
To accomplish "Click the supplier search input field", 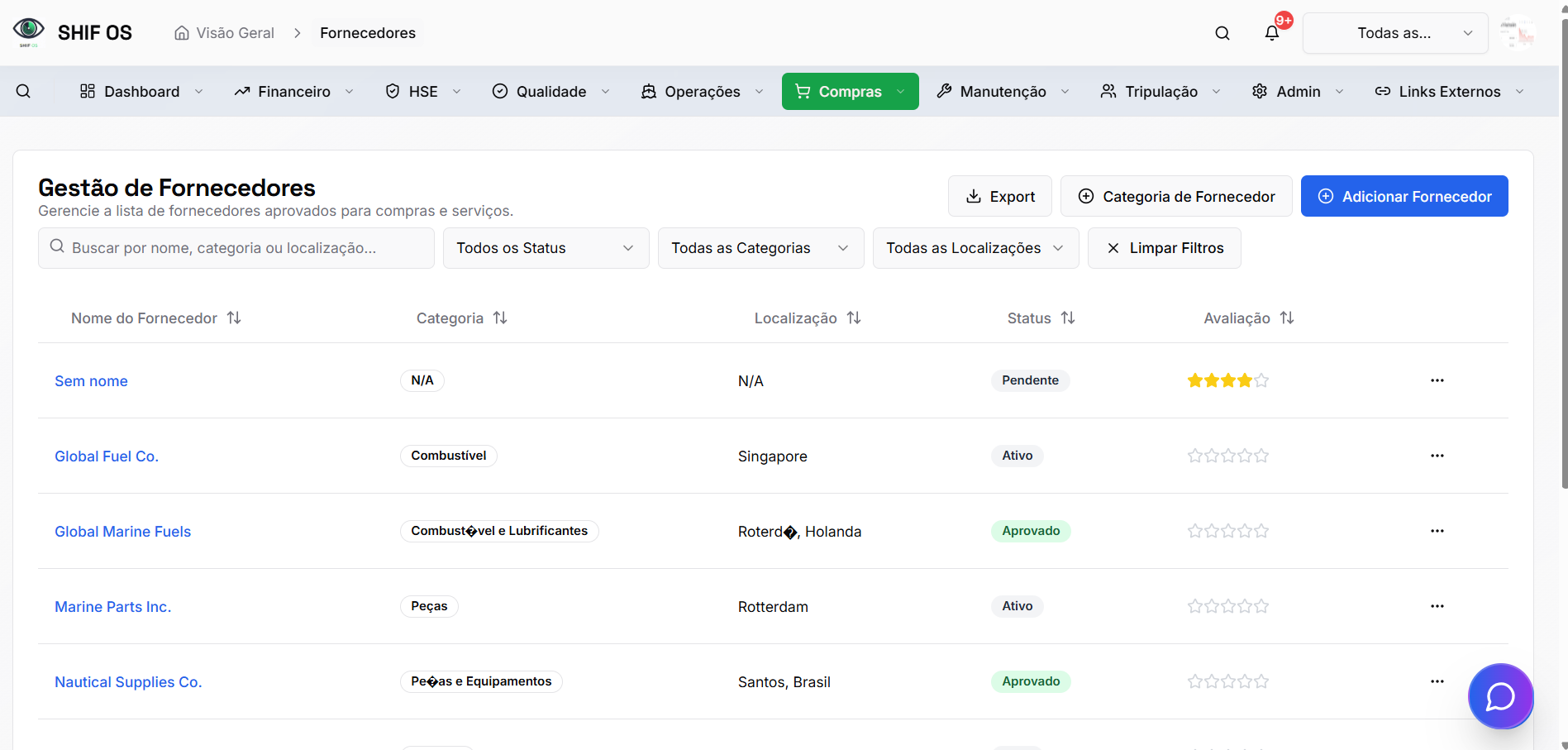I will pyautogui.click(x=236, y=248).
